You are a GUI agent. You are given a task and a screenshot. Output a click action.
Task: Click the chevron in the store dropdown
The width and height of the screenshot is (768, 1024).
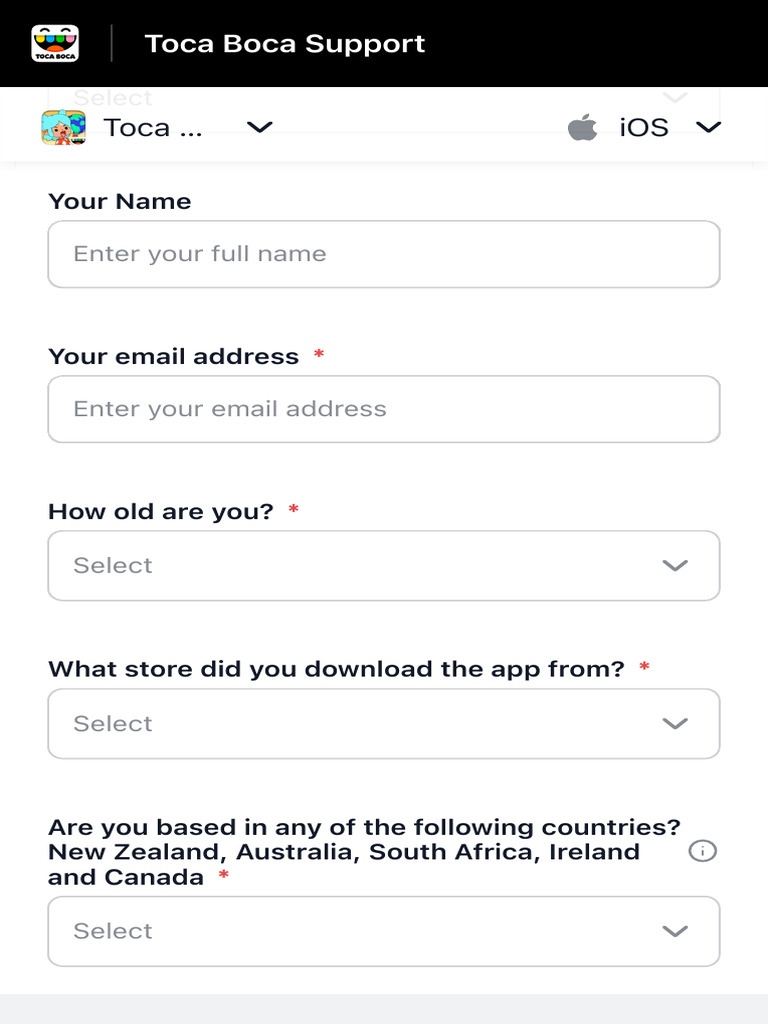coord(675,724)
